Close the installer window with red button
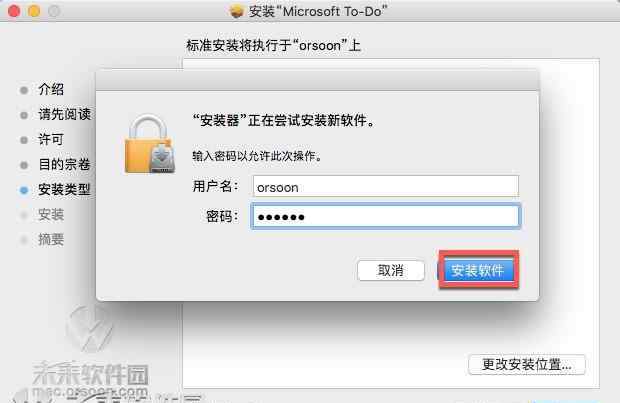This screenshot has width=620, height=403. coord(14,11)
